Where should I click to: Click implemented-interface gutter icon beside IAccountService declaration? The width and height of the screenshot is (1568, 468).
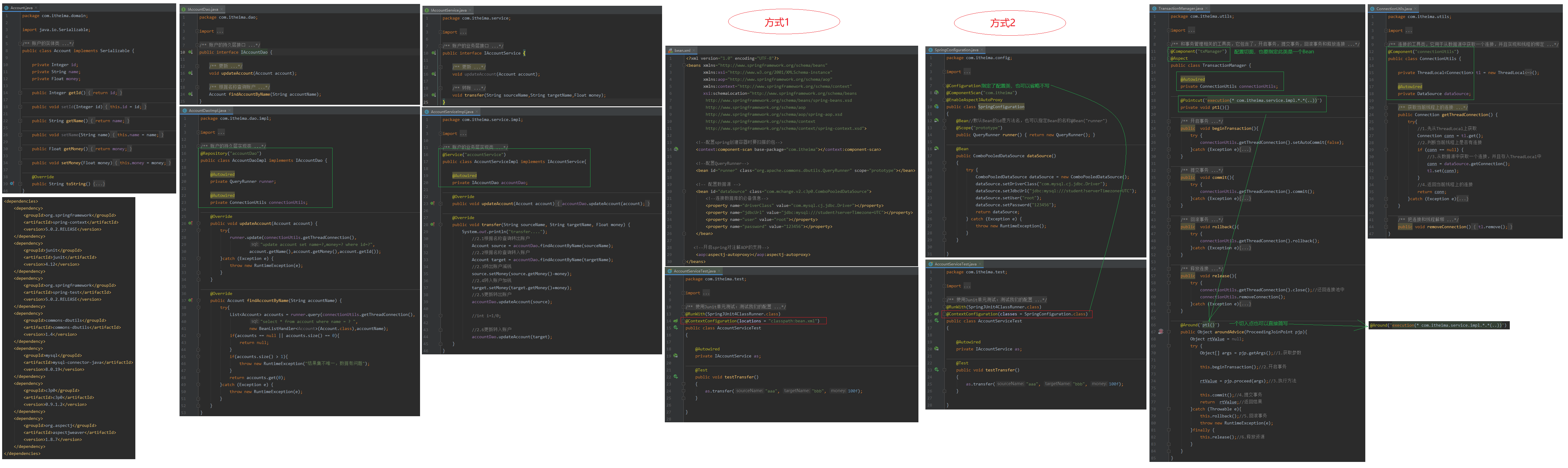point(433,53)
